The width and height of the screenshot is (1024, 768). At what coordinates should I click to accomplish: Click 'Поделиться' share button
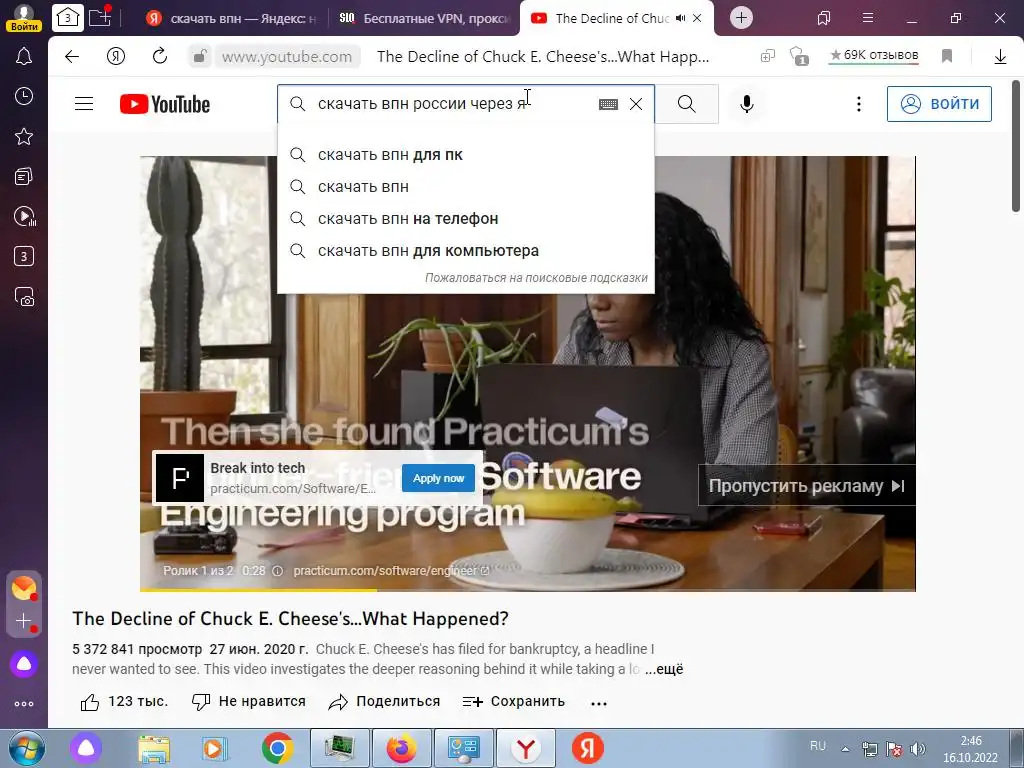point(384,702)
